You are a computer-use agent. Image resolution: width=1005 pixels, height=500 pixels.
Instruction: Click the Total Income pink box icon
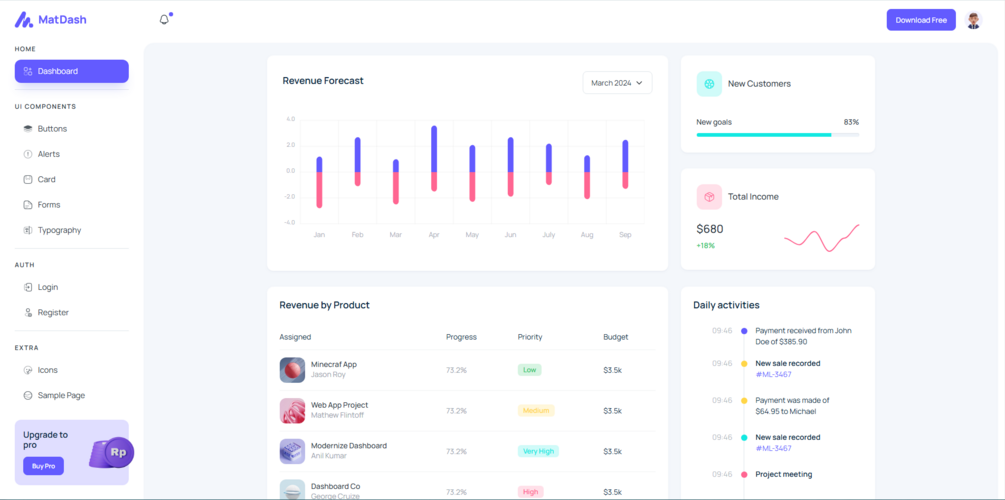click(709, 197)
